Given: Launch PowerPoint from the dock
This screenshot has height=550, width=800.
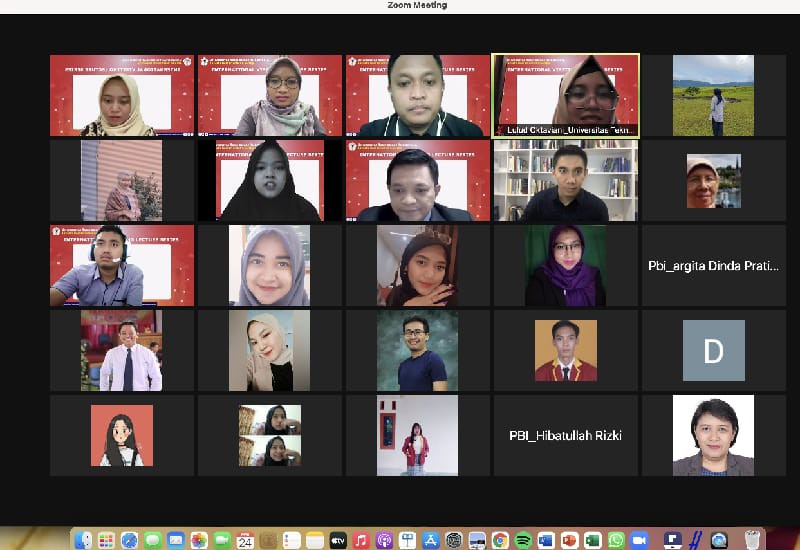Looking at the screenshot, I should [569, 540].
